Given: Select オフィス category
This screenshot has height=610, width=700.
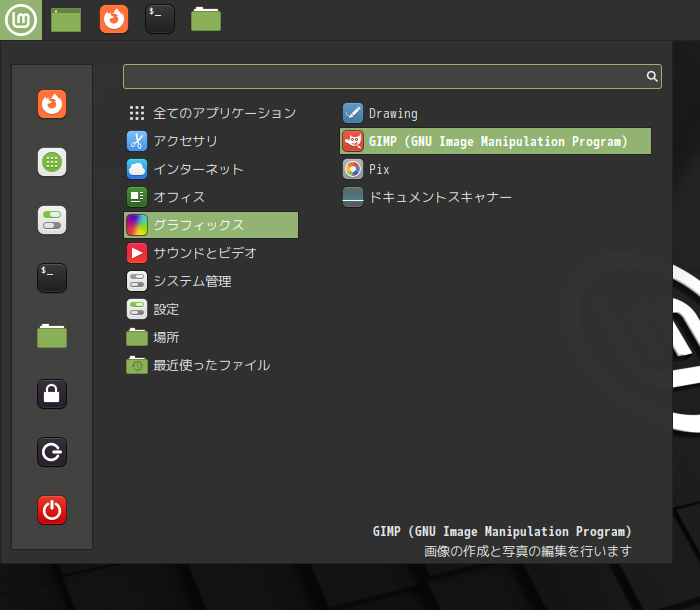Looking at the screenshot, I should (211, 197).
